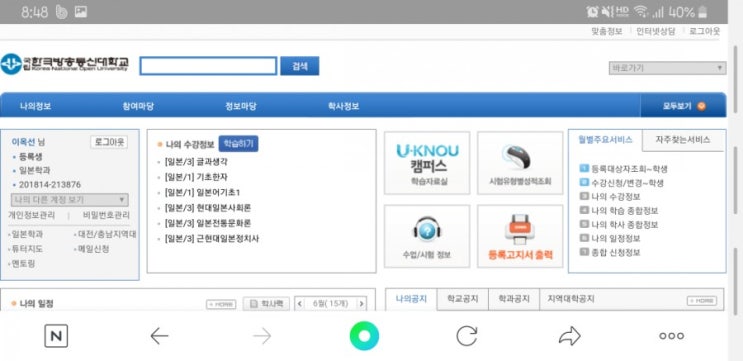
Task: Click 개인정보관리 link
Action: [31, 215]
